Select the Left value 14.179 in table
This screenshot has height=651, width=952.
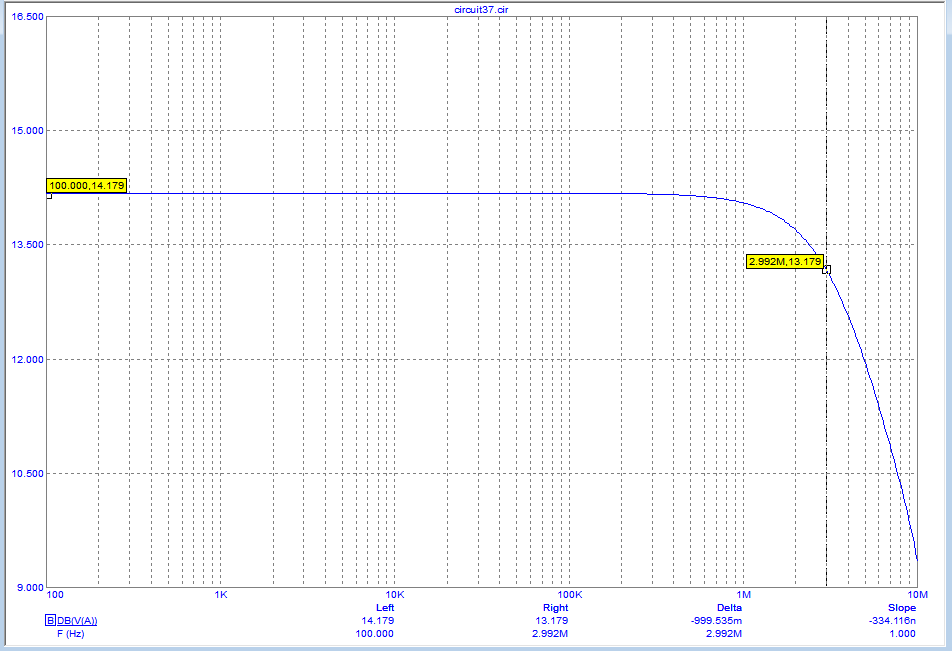[x=378, y=621]
